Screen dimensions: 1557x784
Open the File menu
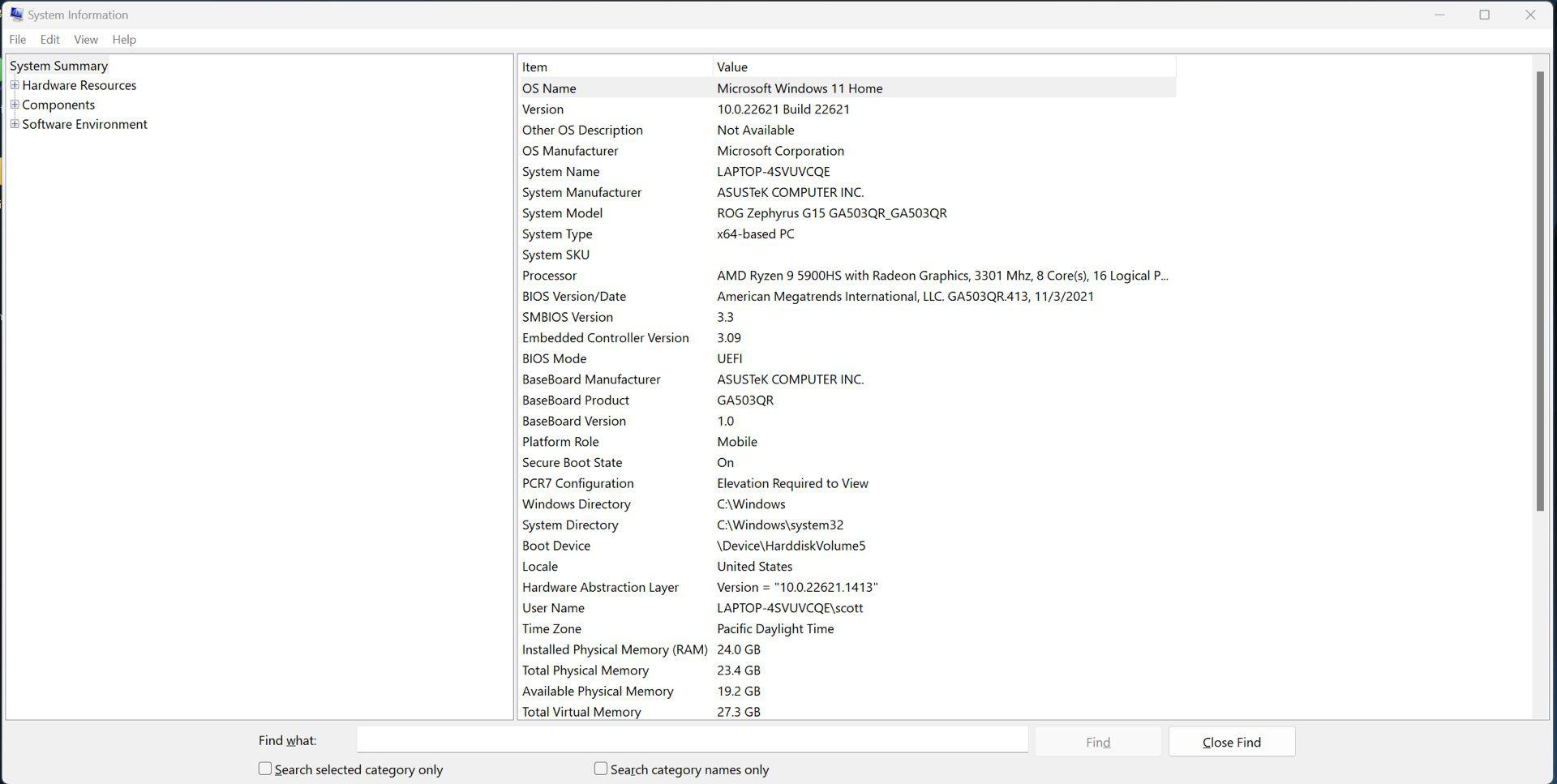pyautogui.click(x=18, y=39)
